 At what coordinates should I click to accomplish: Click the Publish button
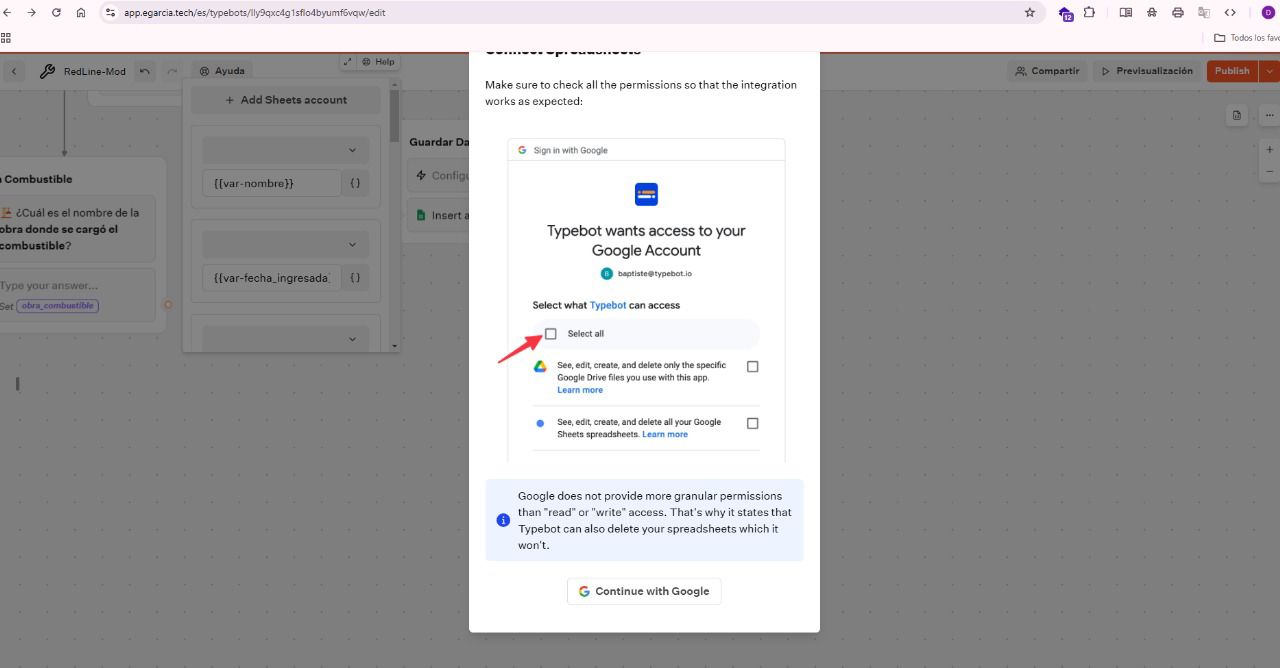tap(1232, 71)
